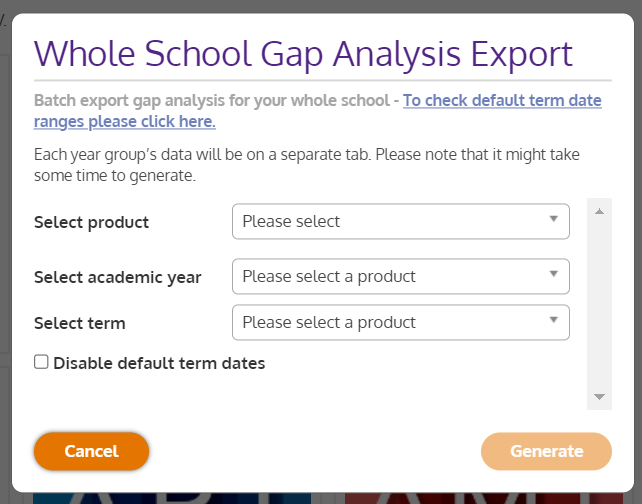
Task: Click the 'Each year group's data' note text
Action: (x=306, y=165)
